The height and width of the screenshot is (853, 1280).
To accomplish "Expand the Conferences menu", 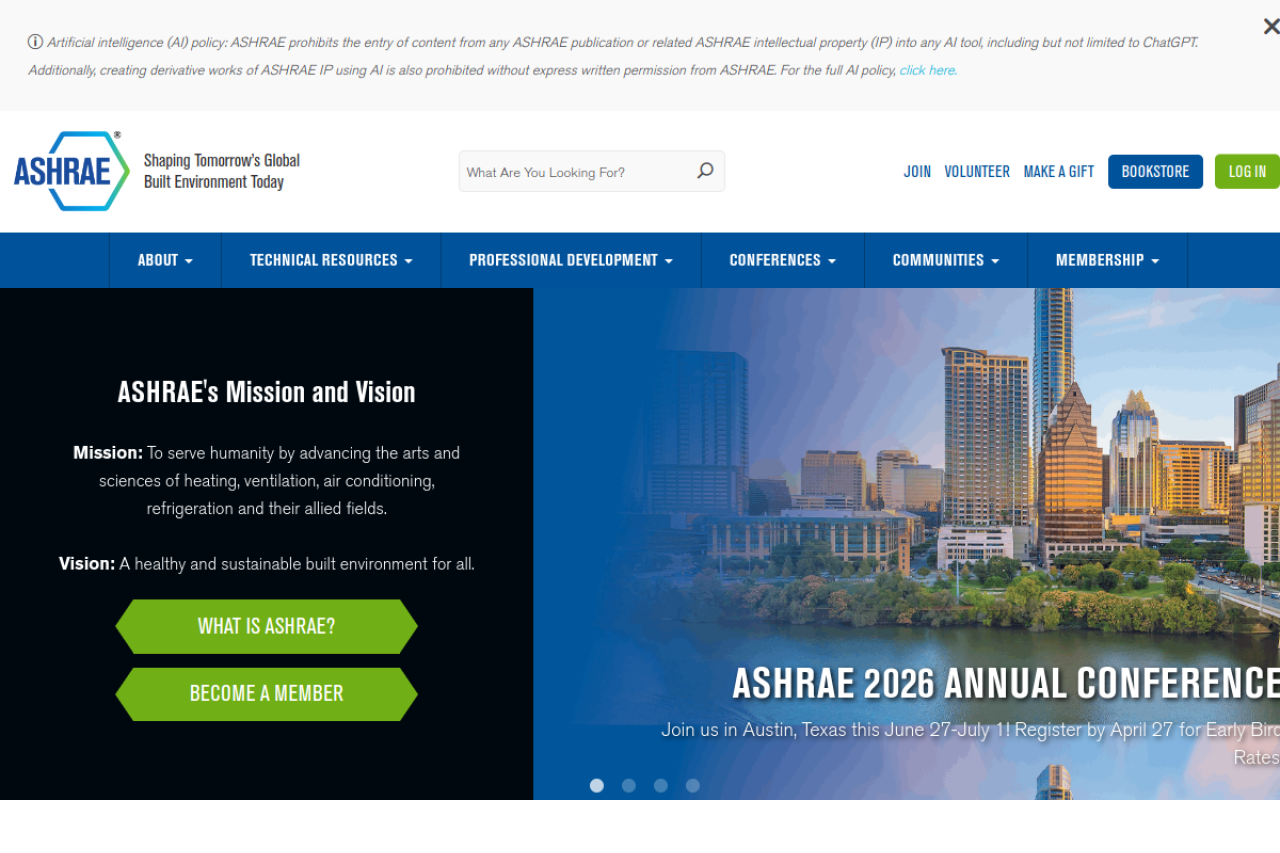I will [783, 260].
